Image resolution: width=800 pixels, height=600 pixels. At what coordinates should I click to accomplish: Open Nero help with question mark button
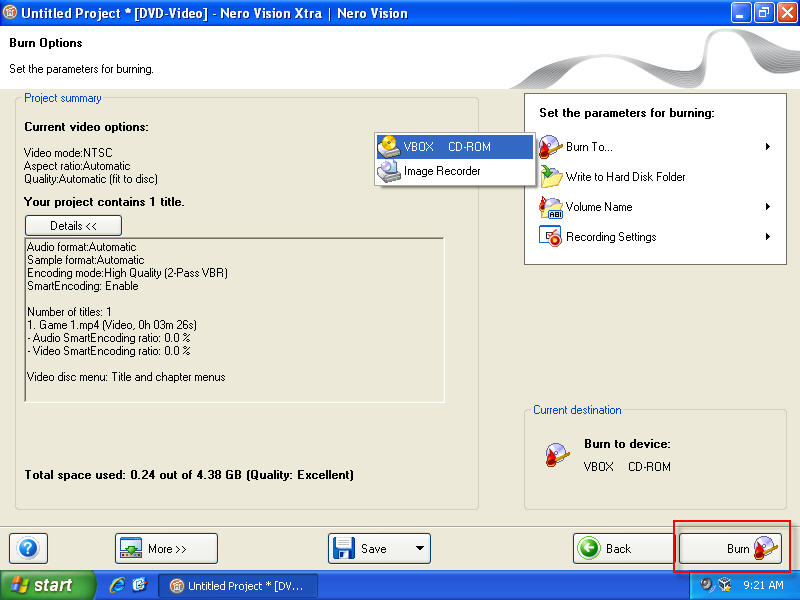tap(29, 548)
